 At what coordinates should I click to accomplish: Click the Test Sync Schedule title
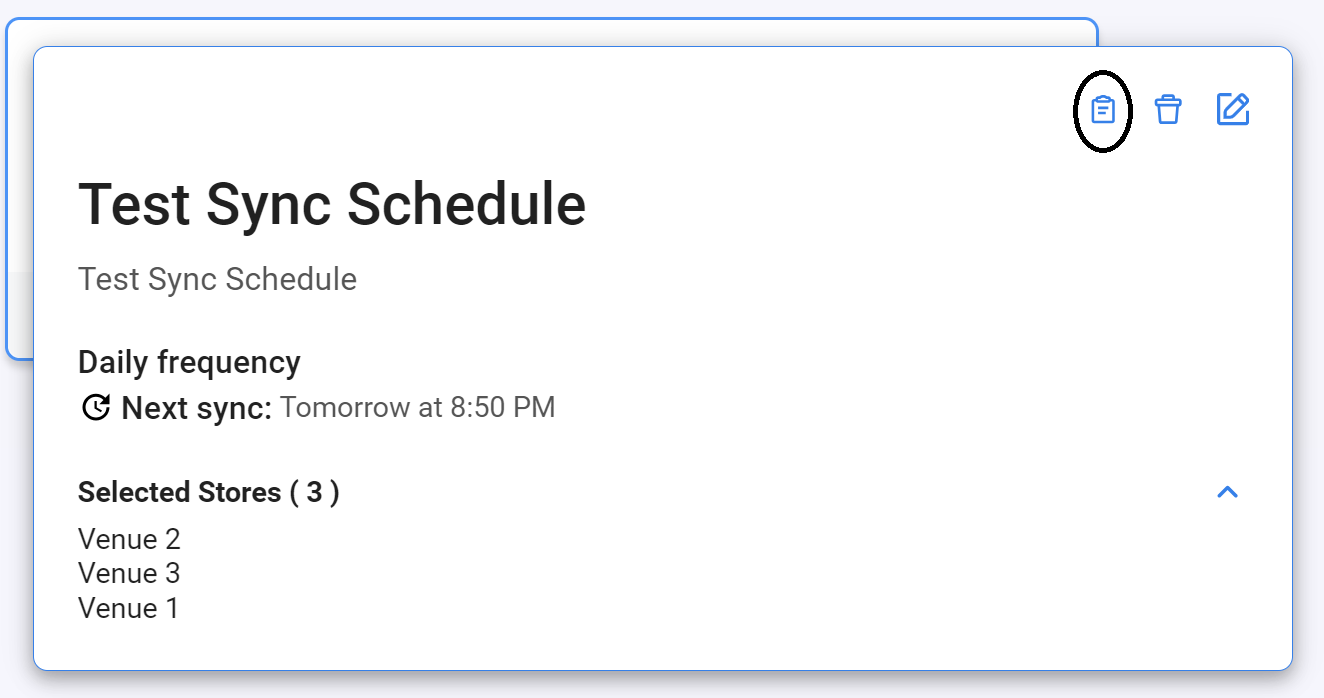coord(332,203)
